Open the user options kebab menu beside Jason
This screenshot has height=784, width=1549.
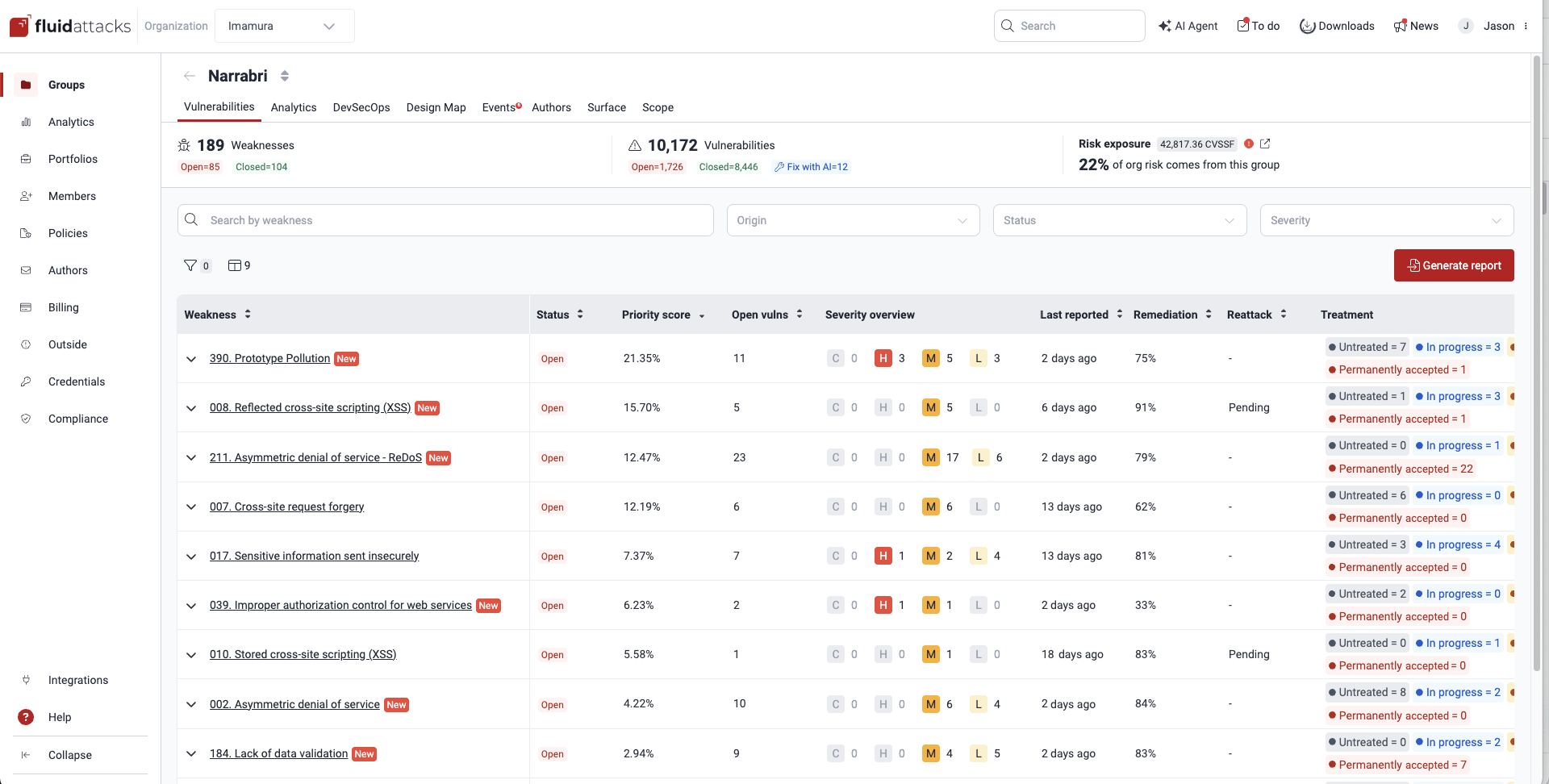1526,26
